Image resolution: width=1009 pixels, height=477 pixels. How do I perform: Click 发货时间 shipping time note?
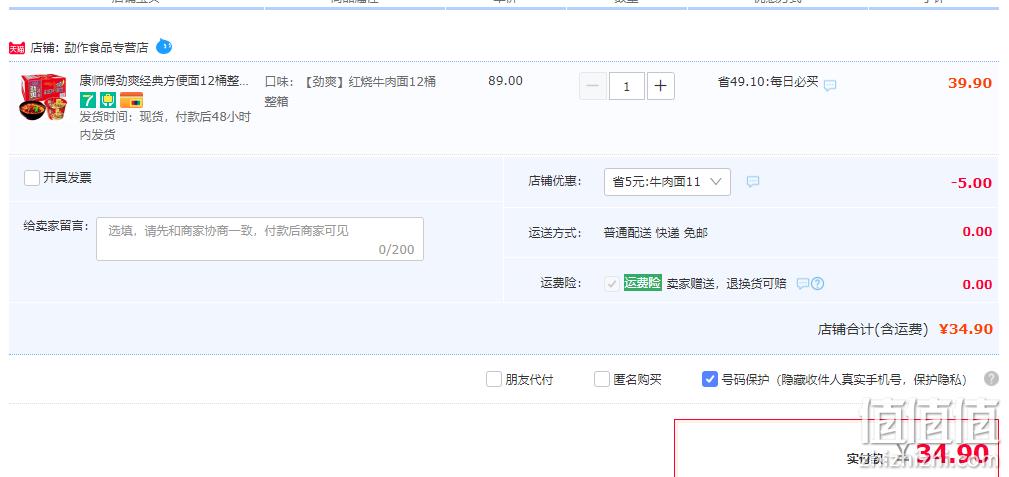tap(165, 126)
